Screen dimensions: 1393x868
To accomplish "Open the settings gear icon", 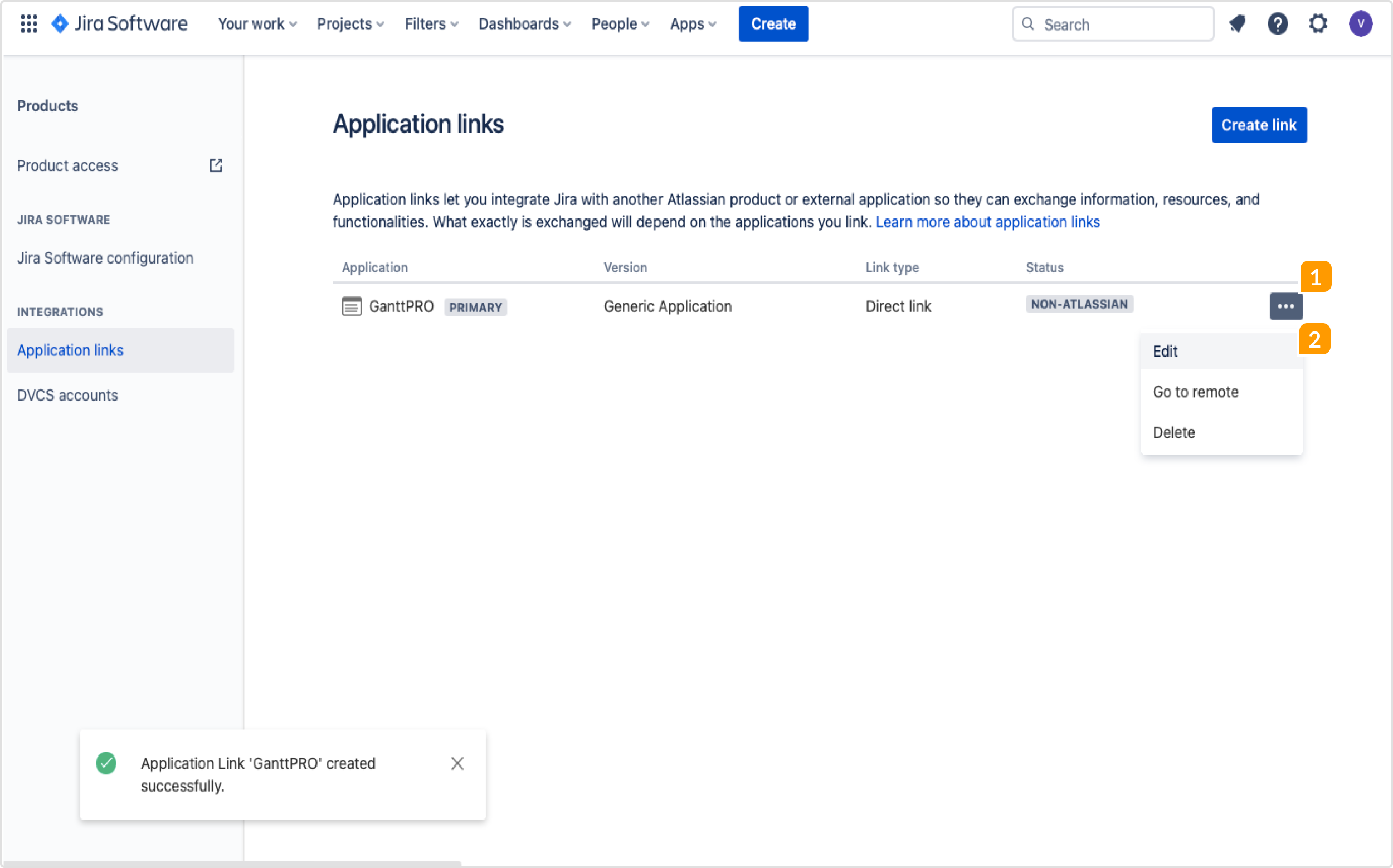I will [x=1318, y=23].
